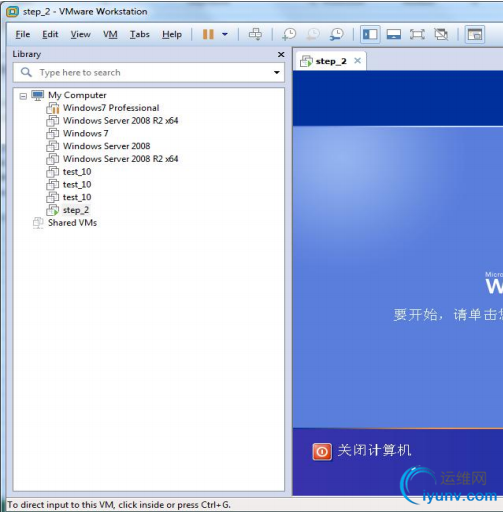
Task: Select Windows7 Professional VM
Action: [111, 108]
